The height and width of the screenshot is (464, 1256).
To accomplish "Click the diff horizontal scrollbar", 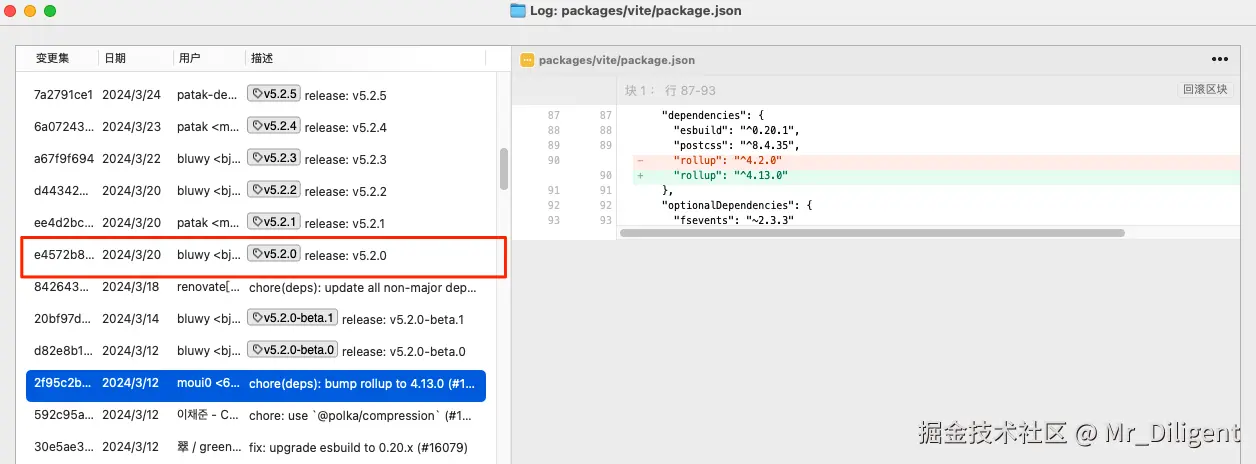I will tap(871, 233).
